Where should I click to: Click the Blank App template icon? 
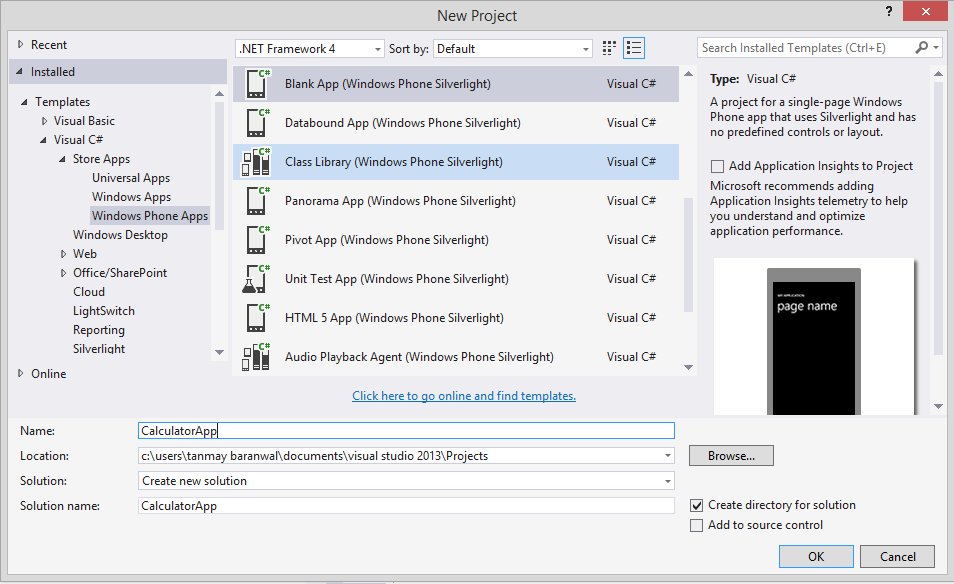(257, 84)
